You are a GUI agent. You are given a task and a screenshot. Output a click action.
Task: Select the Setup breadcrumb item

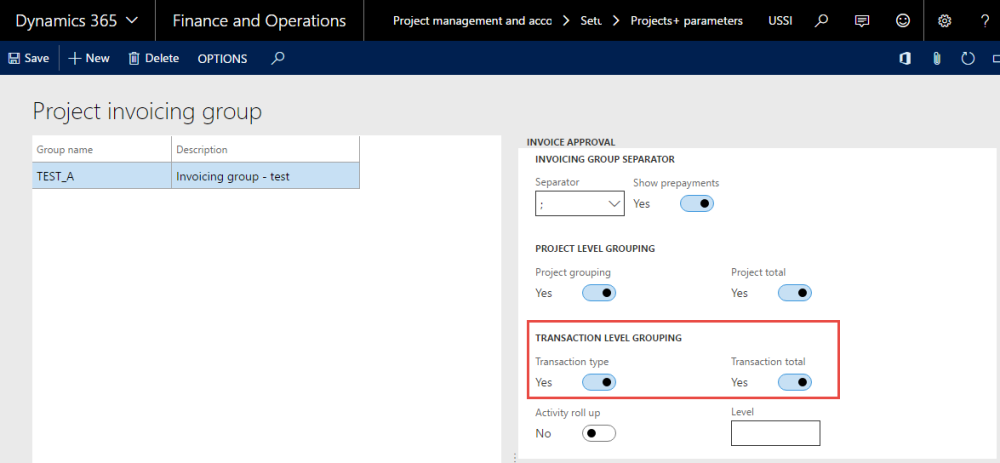click(x=591, y=20)
